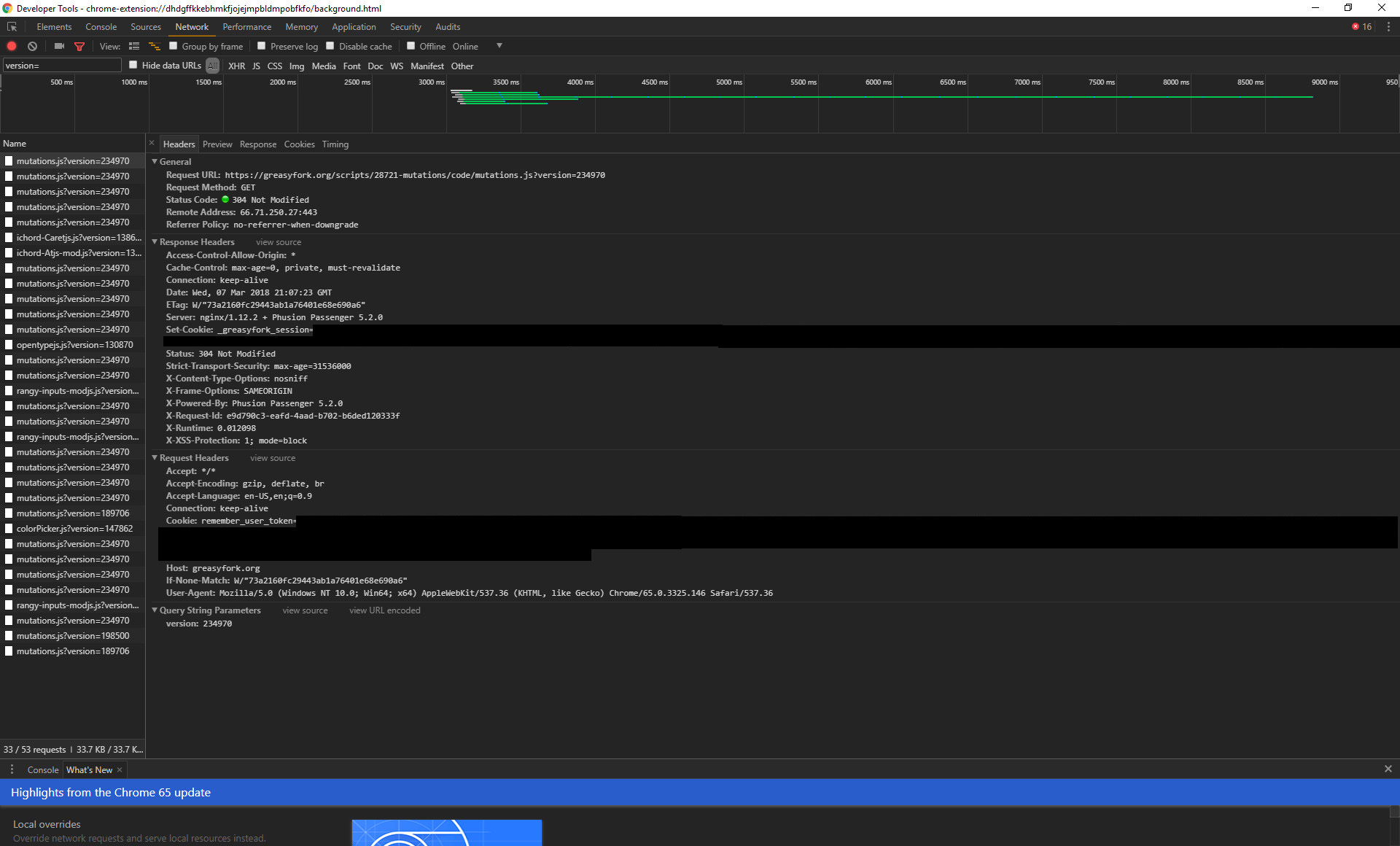1400x846 pixels.
Task: Toggle the network overview waterfall display
Action: [154, 46]
